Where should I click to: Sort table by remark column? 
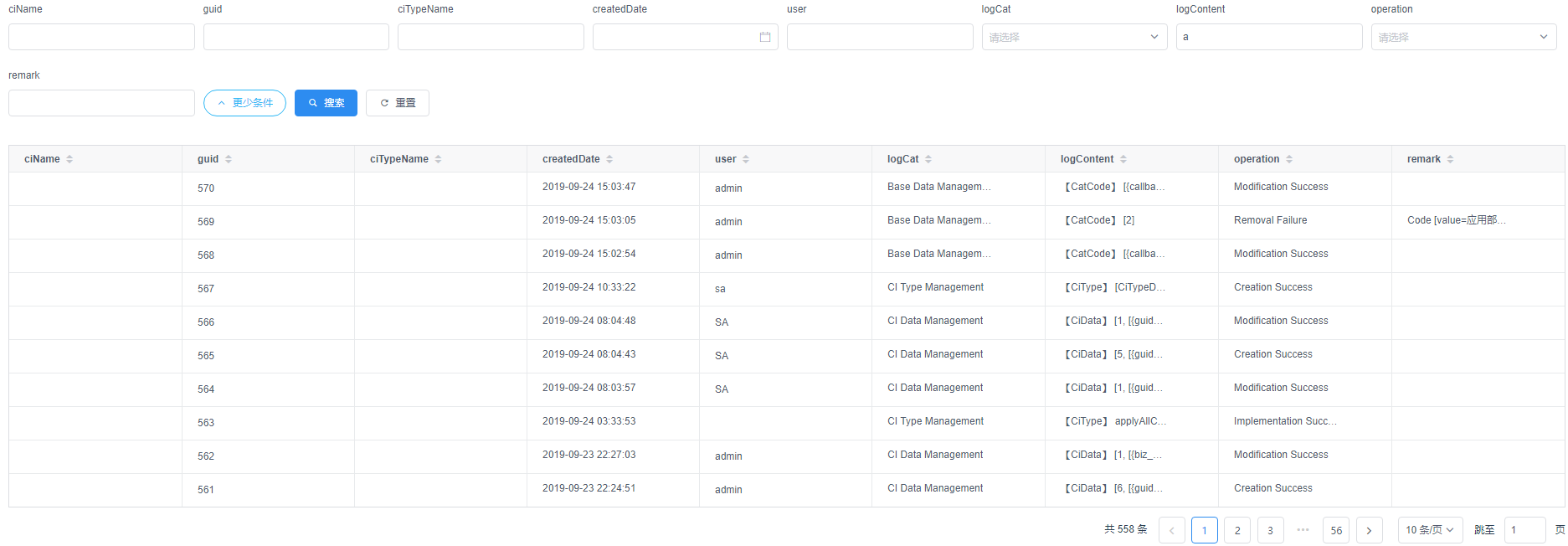(1450, 159)
